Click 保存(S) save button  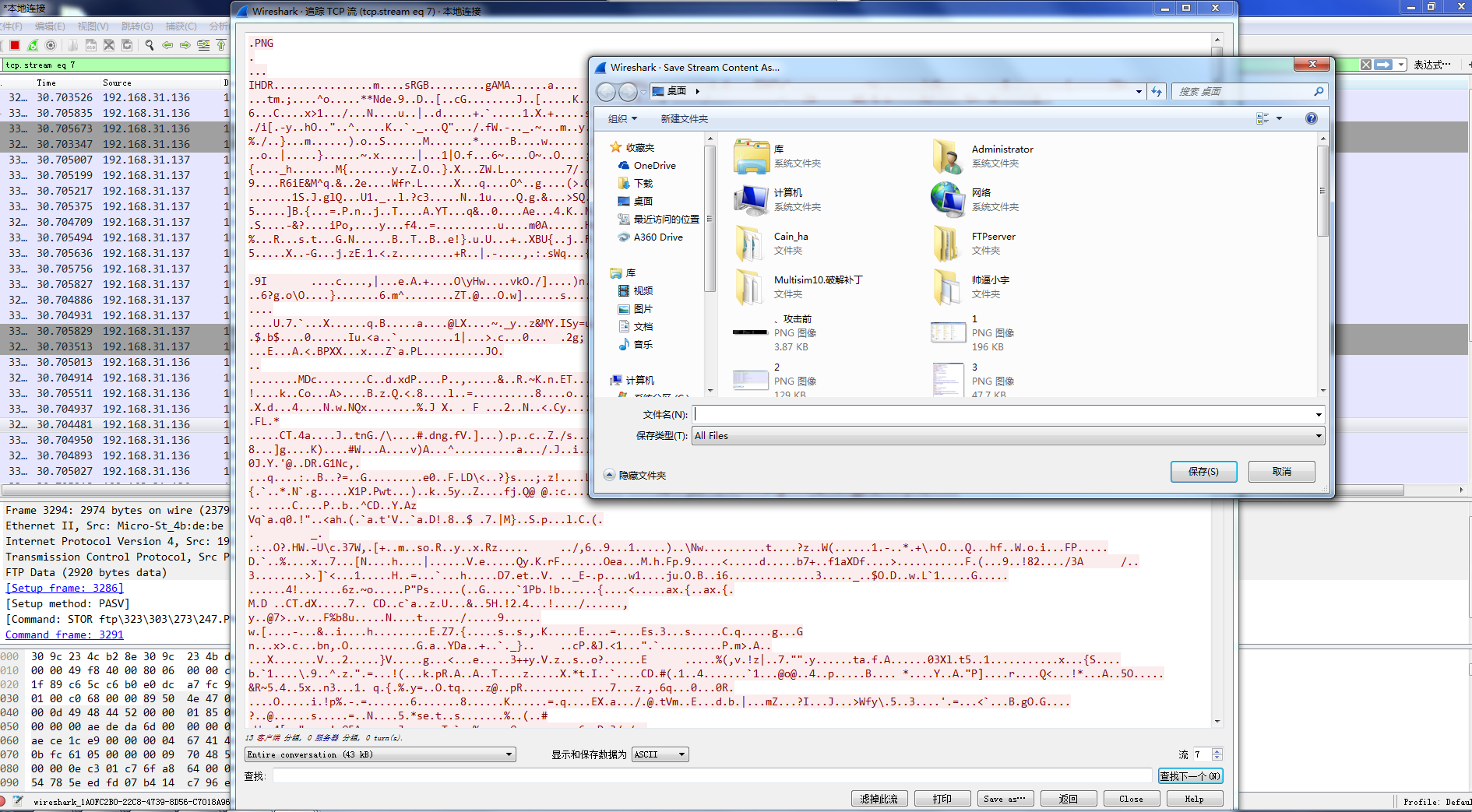pos(1203,472)
